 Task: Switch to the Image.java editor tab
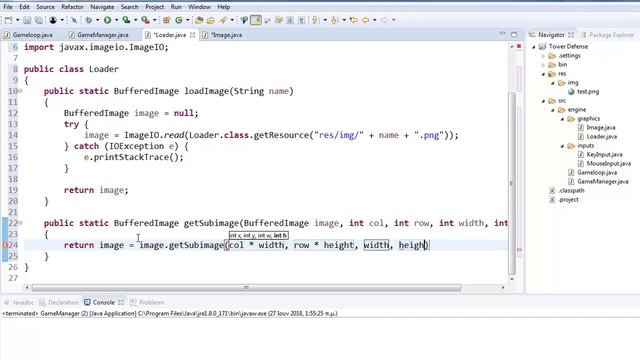pyautogui.click(x=222, y=35)
